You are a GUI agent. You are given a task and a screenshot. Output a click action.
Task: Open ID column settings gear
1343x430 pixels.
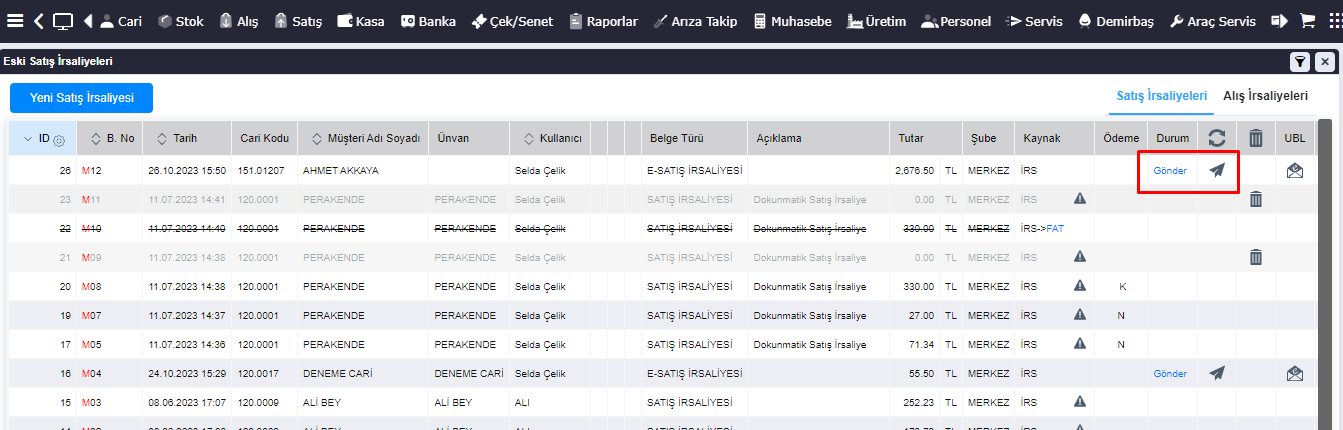click(x=59, y=140)
